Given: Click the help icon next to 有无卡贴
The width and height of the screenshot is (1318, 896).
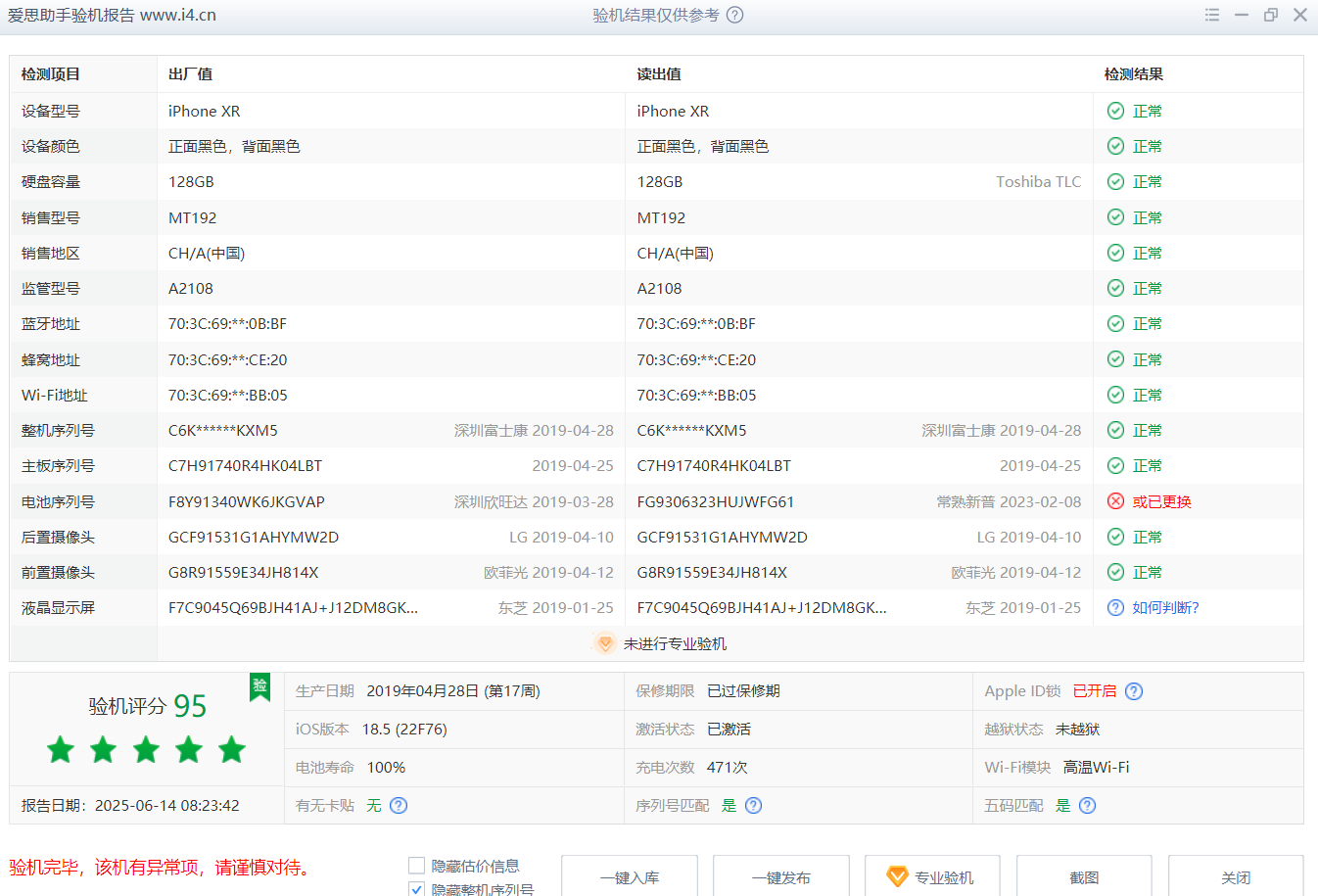Looking at the screenshot, I should (x=399, y=805).
